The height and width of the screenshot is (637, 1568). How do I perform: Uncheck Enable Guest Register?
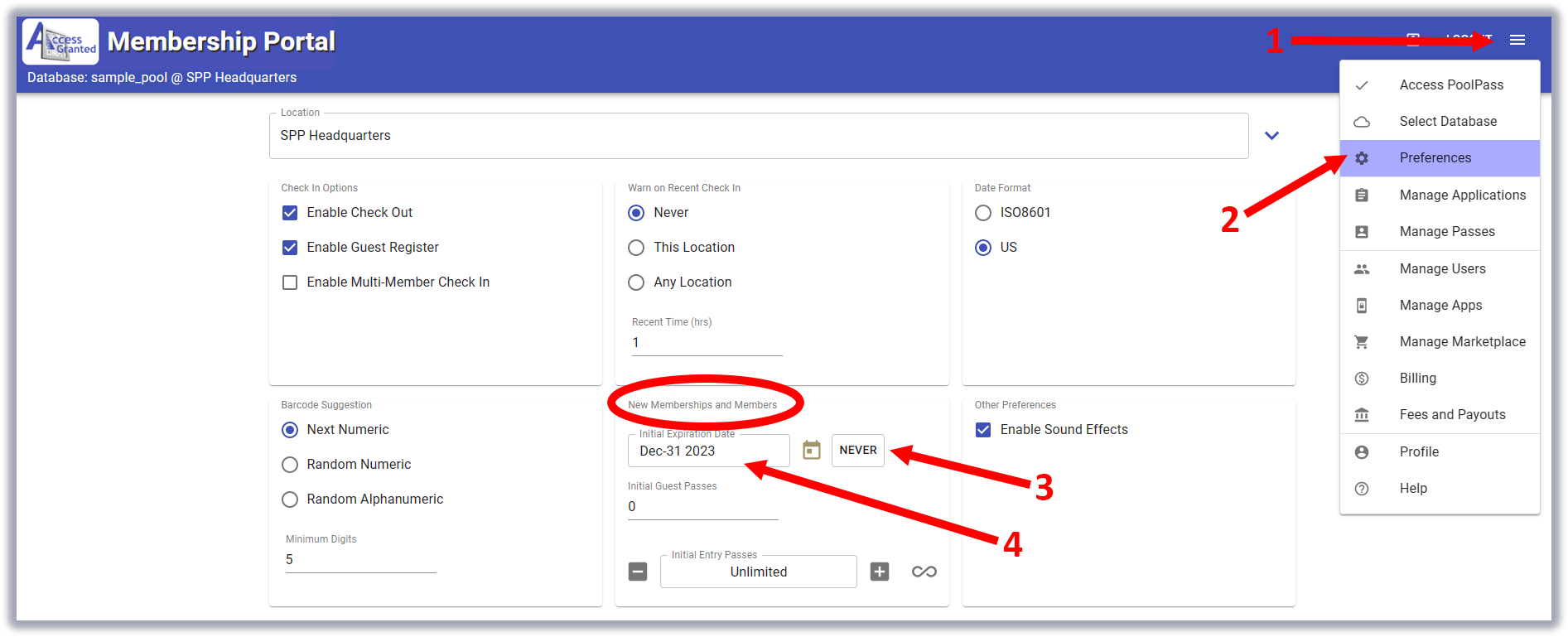click(x=290, y=248)
